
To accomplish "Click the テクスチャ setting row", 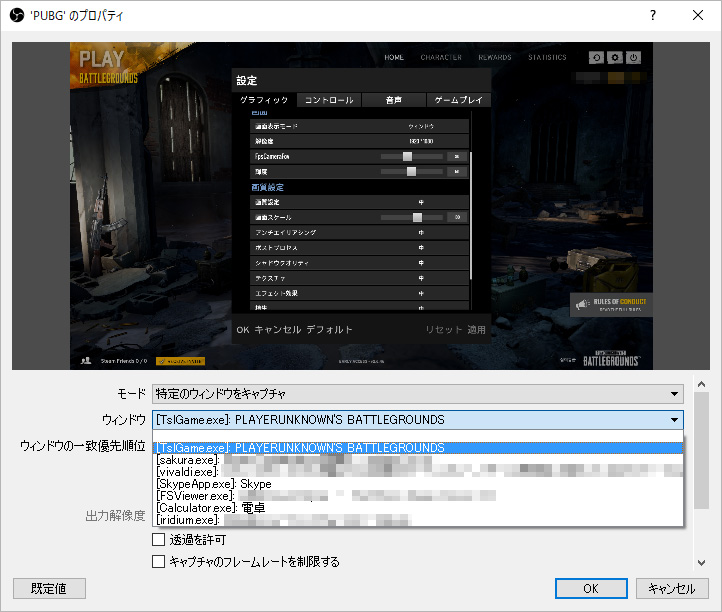I will [360, 278].
